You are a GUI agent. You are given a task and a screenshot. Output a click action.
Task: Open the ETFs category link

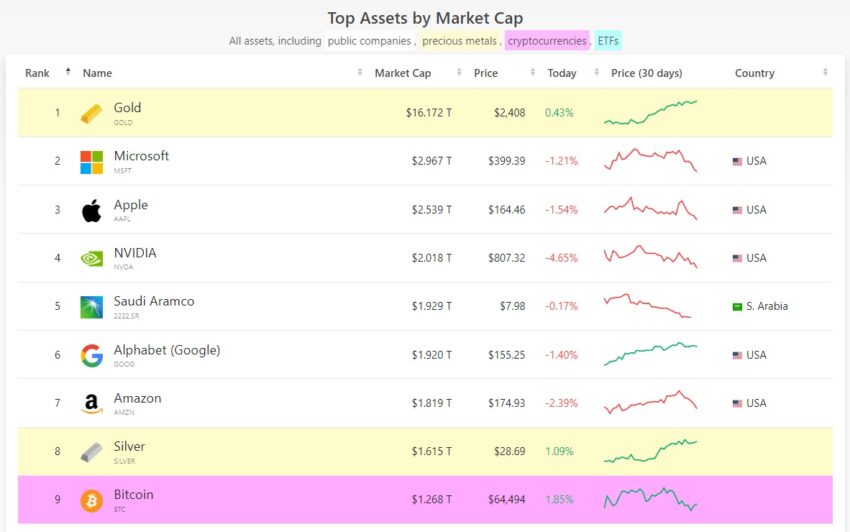click(x=608, y=41)
